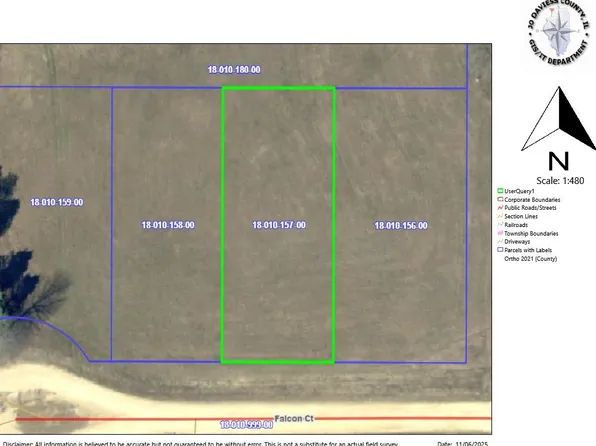Screen dimensions: 596x446
Task: Click the Township Boundaries legend symbol
Action: click(500, 233)
